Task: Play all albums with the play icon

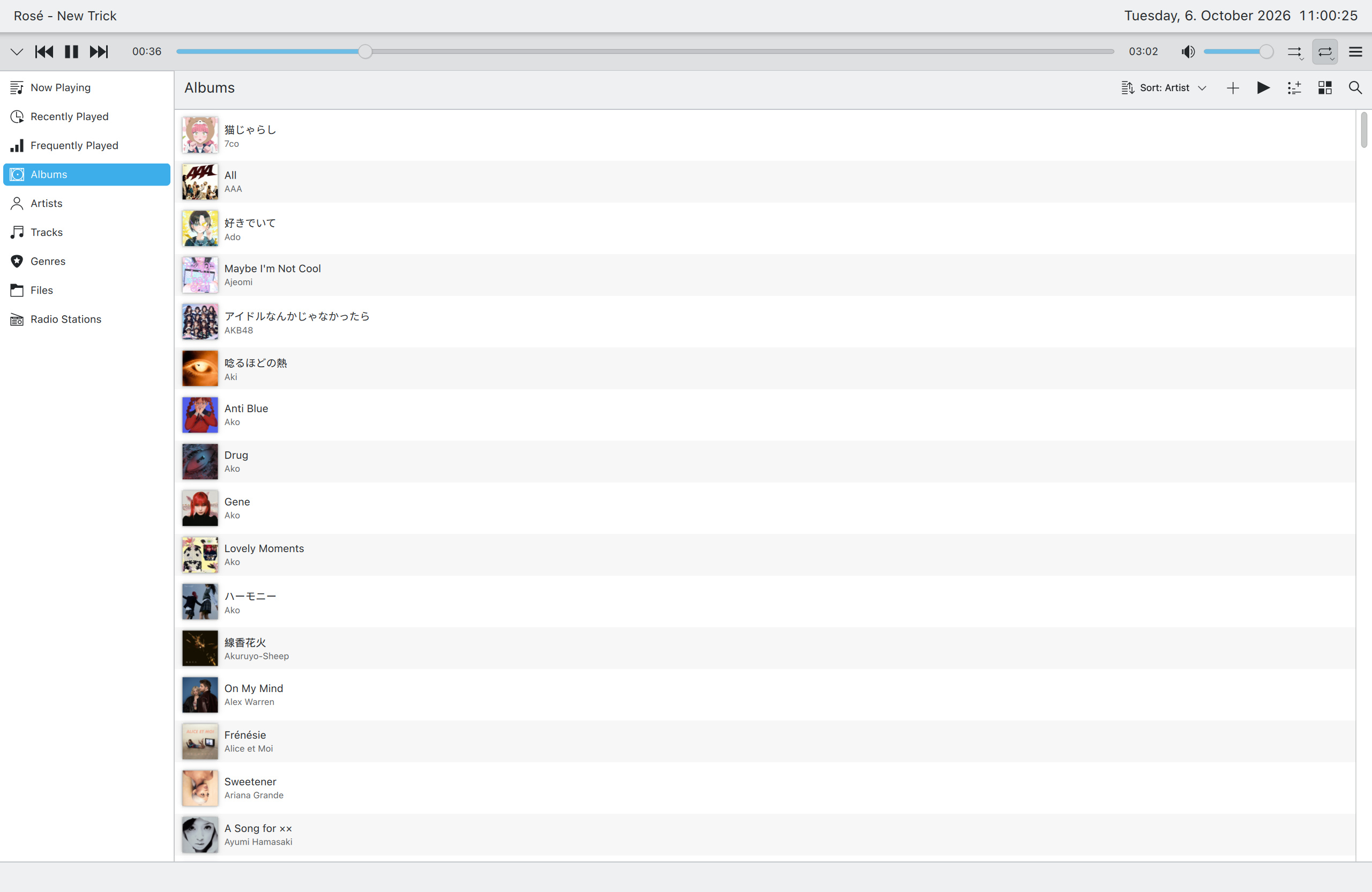Action: [1263, 87]
